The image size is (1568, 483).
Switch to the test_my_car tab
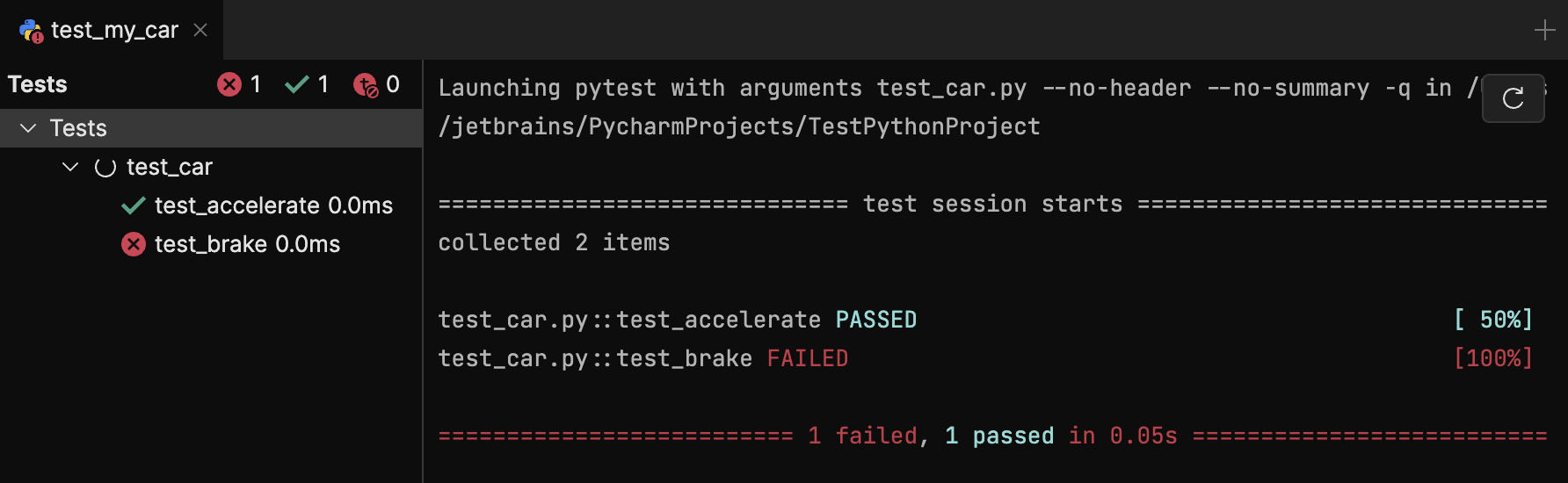pos(114,31)
